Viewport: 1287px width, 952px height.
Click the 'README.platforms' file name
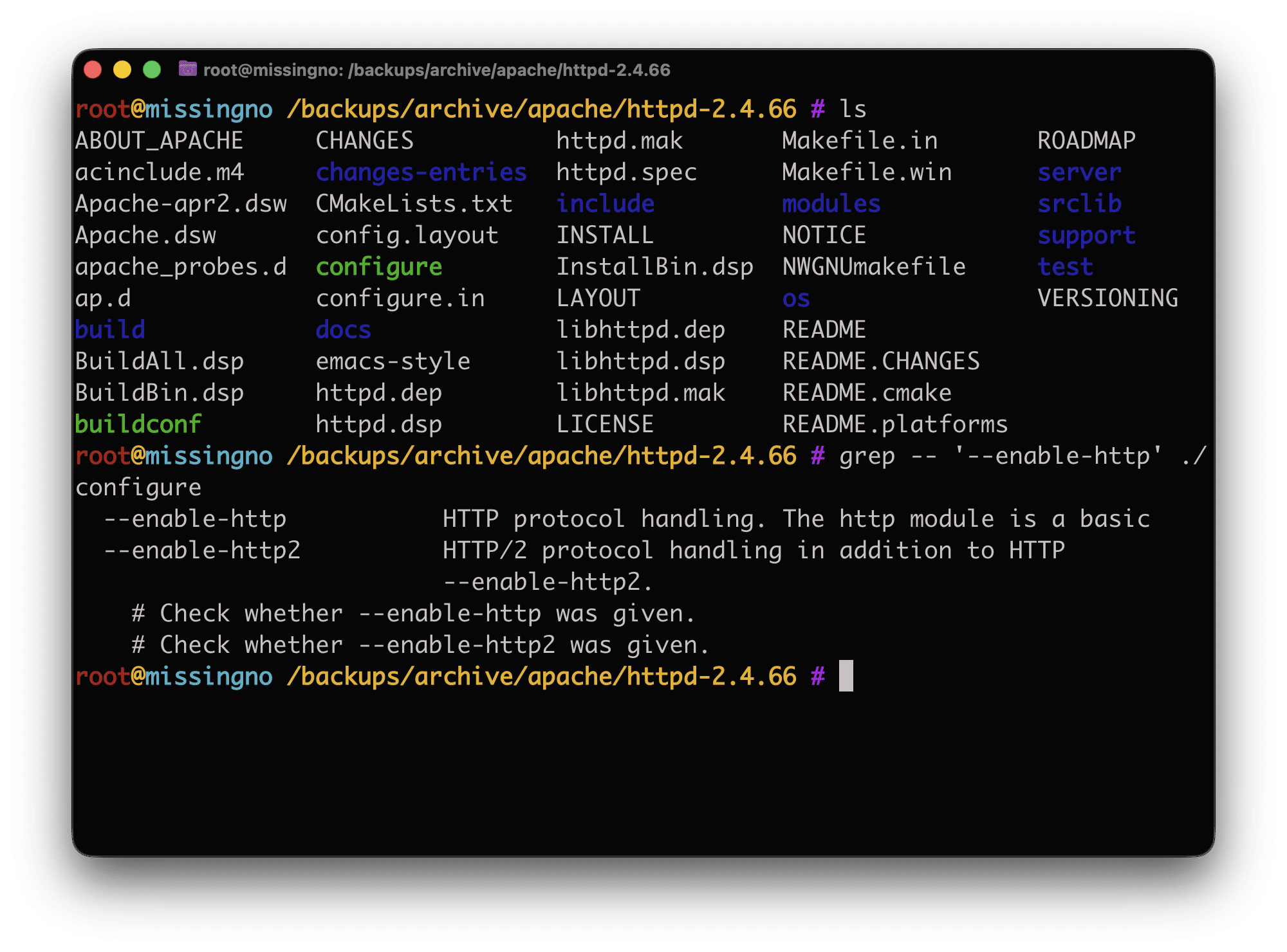pyautogui.click(x=894, y=425)
